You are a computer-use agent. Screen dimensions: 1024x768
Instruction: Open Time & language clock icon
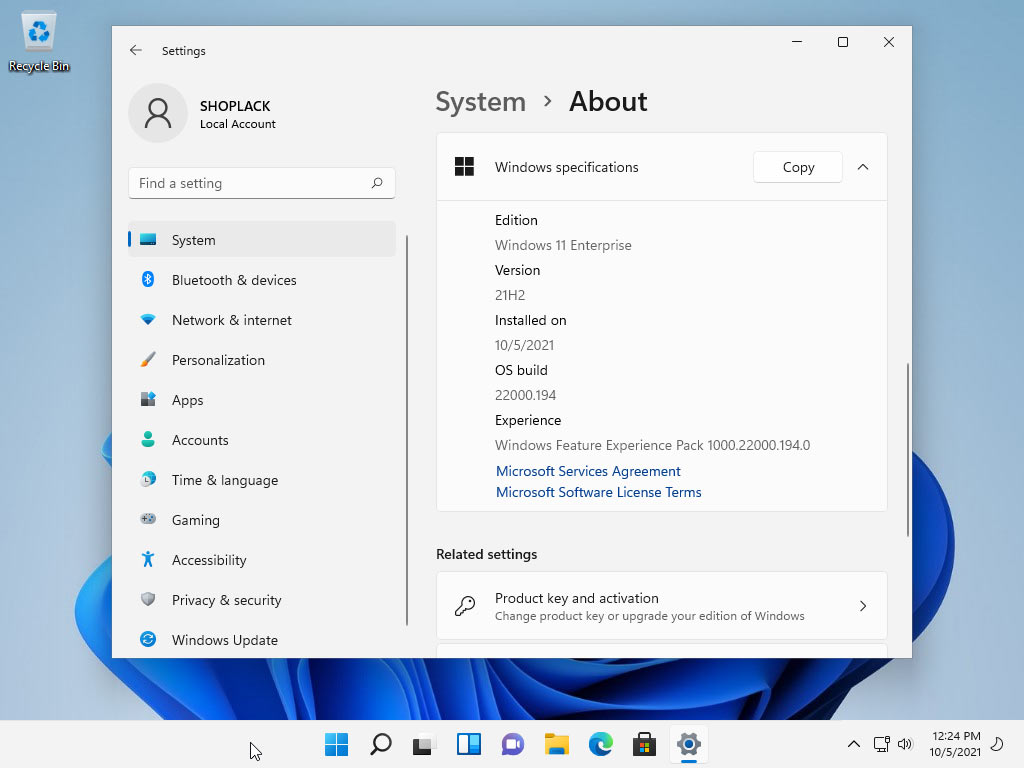148,479
